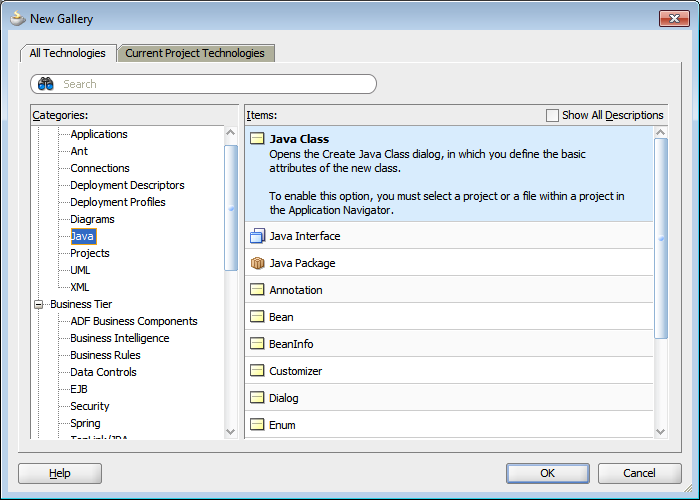The width and height of the screenshot is (700, 500).
Task: Click the binoculars search icon
Action: click(x=46, y=83)
